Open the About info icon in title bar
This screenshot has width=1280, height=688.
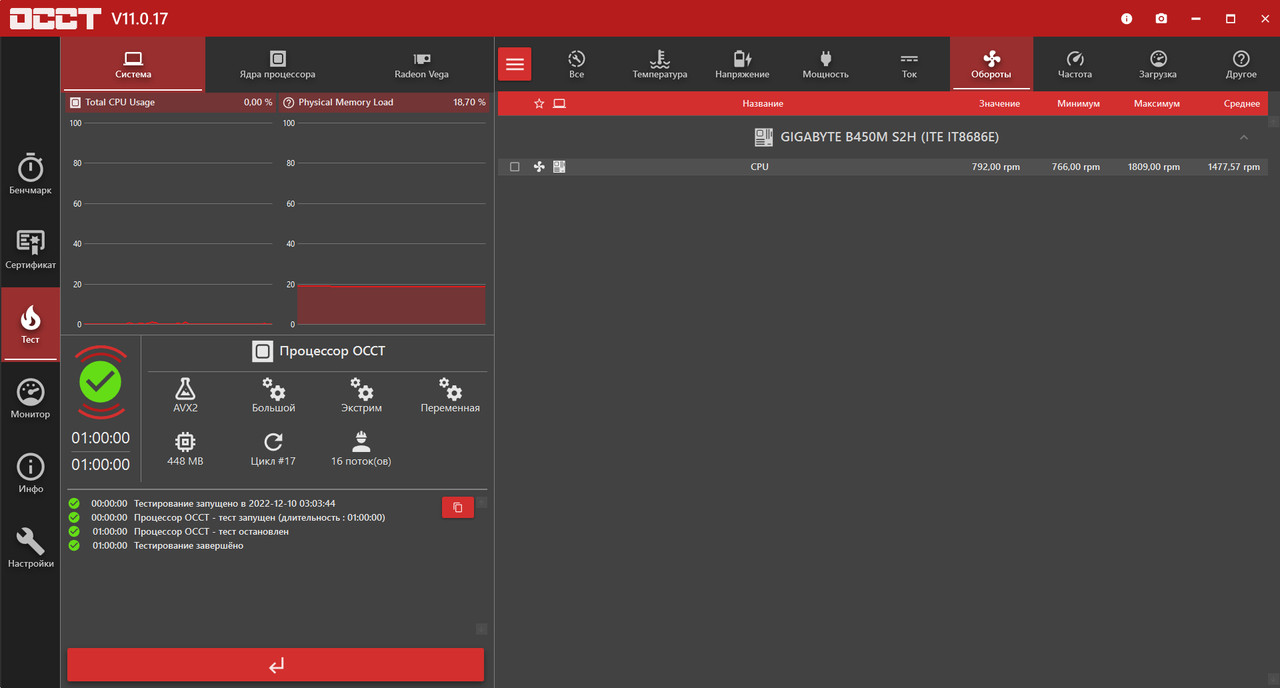[1127, 19]
